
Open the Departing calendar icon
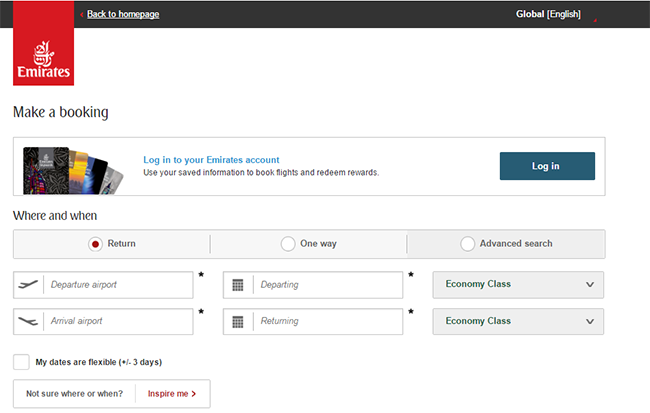238,285
